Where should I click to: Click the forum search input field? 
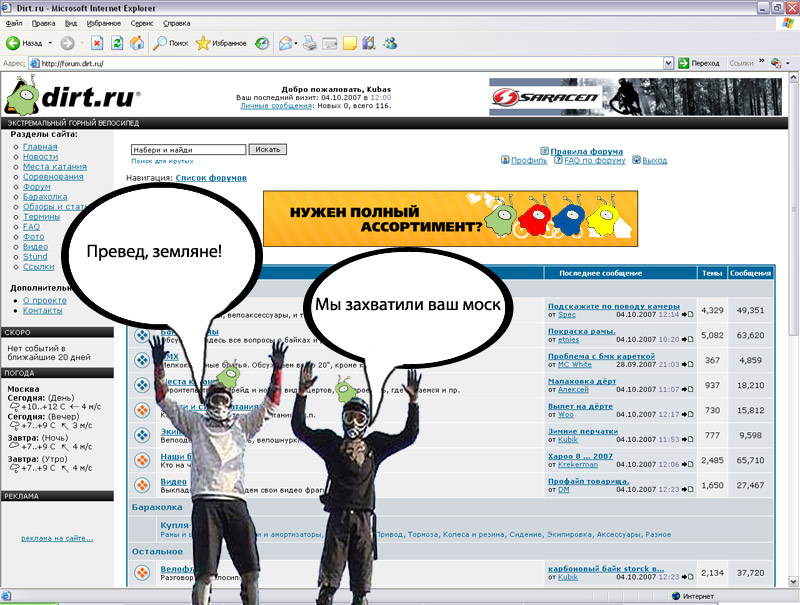coord(188,149)
